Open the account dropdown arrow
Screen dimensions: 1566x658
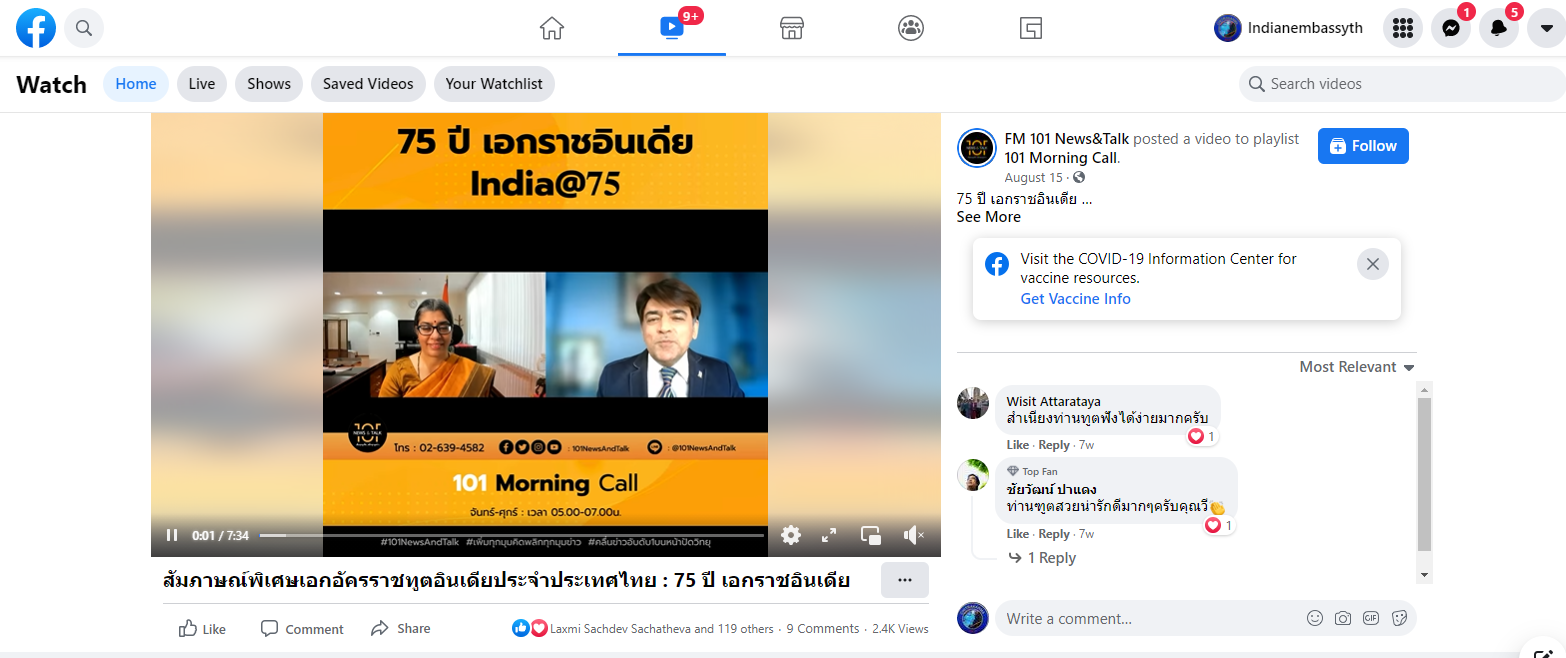click(1546, 28)
